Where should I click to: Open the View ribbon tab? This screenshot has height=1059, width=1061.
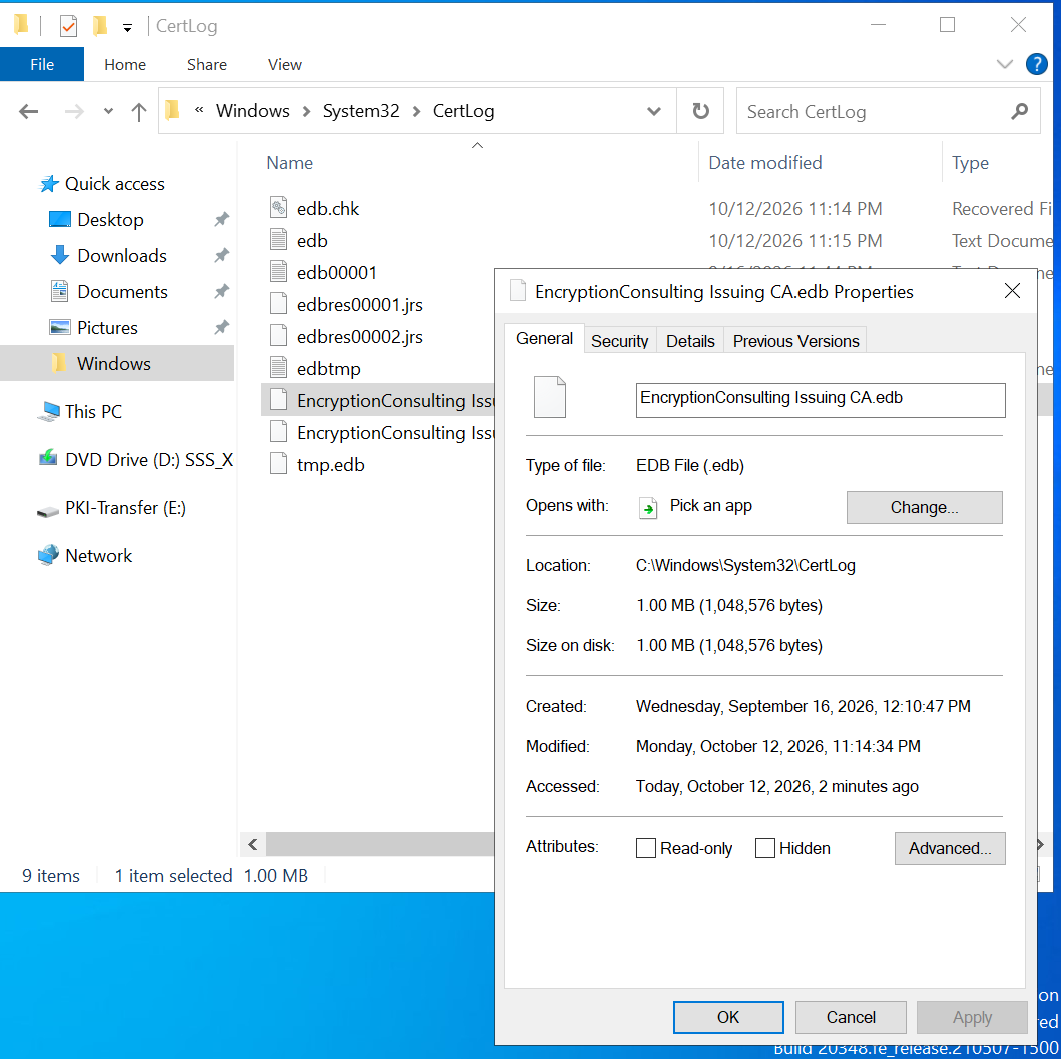point(285,64)
